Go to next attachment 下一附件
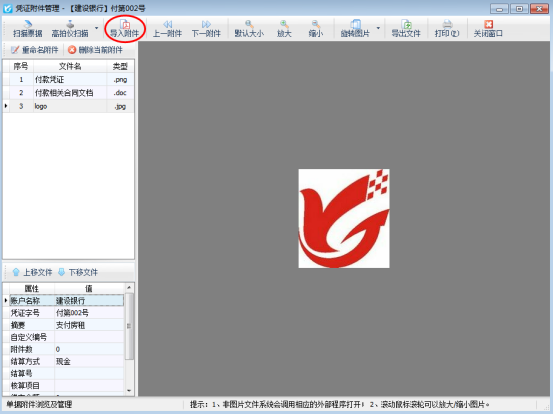Image resolution: width=554 pixels, height=414 pixels. tap(206, 29)
